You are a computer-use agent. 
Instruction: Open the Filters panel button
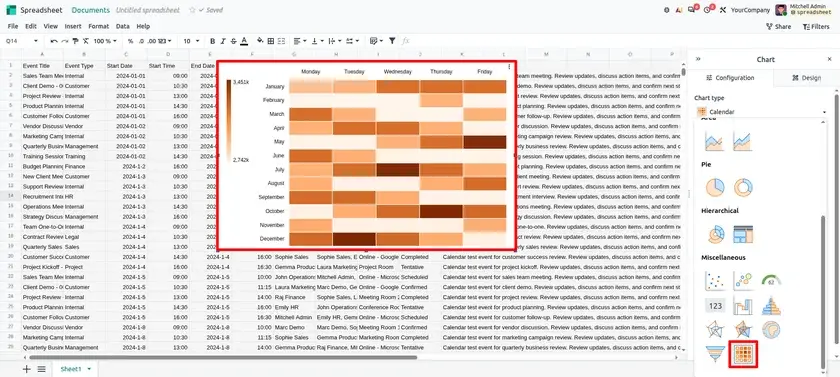pos(816,26)
